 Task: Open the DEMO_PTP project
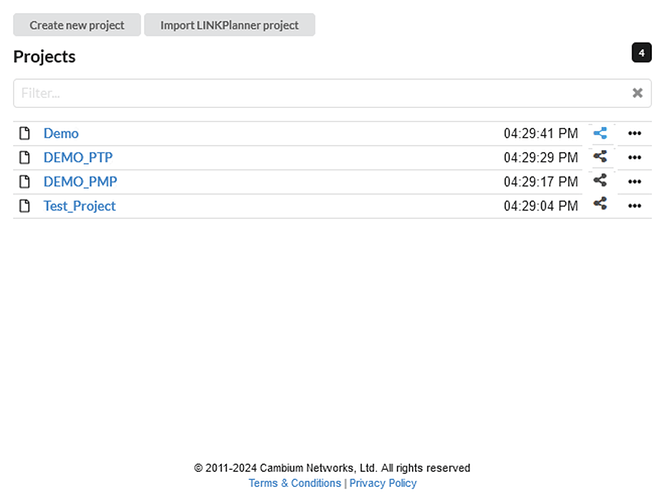coord(78,157)
